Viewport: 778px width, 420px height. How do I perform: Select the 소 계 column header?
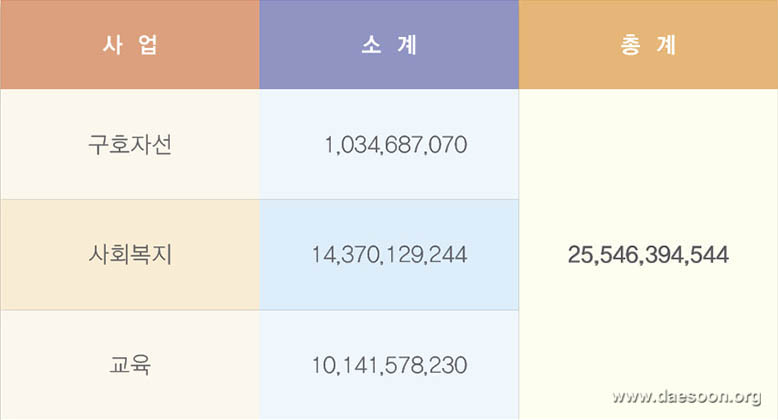(389, 45)
